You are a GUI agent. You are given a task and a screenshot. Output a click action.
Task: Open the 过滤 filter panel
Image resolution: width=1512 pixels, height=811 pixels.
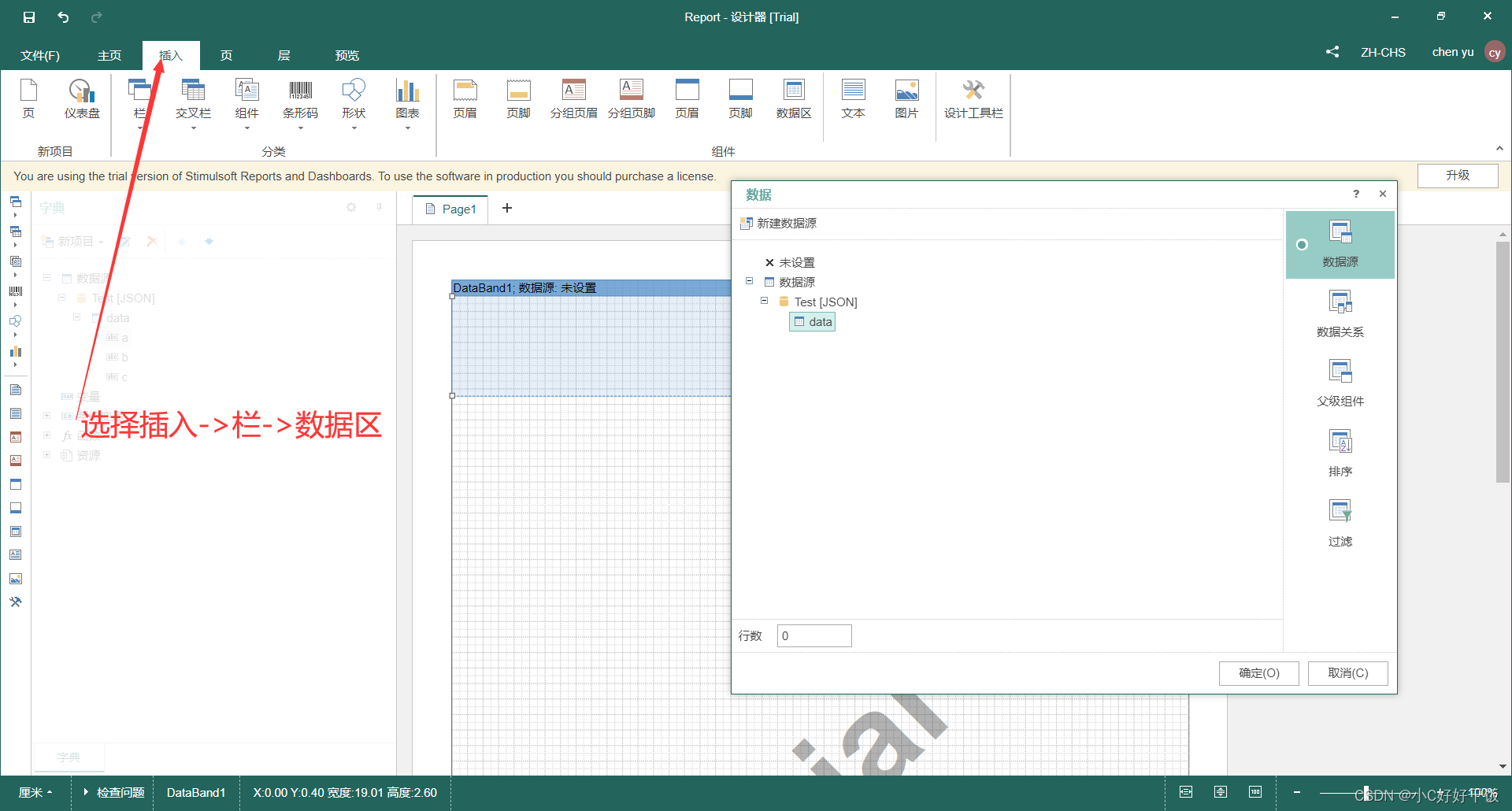tap(1340, 524)
